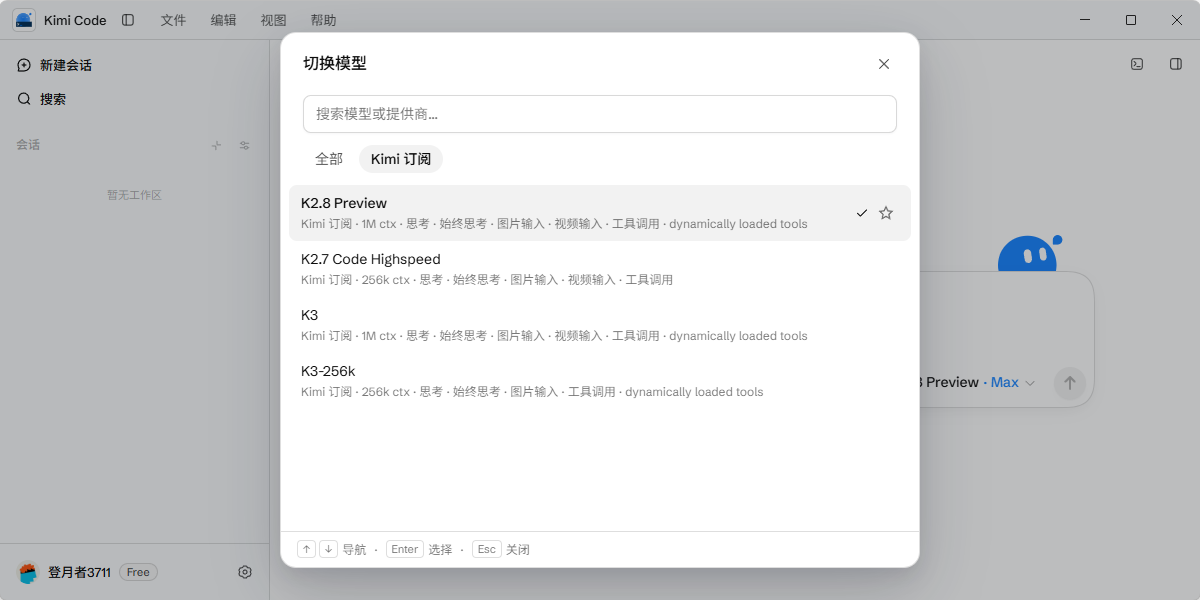Start a new session with 新建会话

[x=55, y=65]
